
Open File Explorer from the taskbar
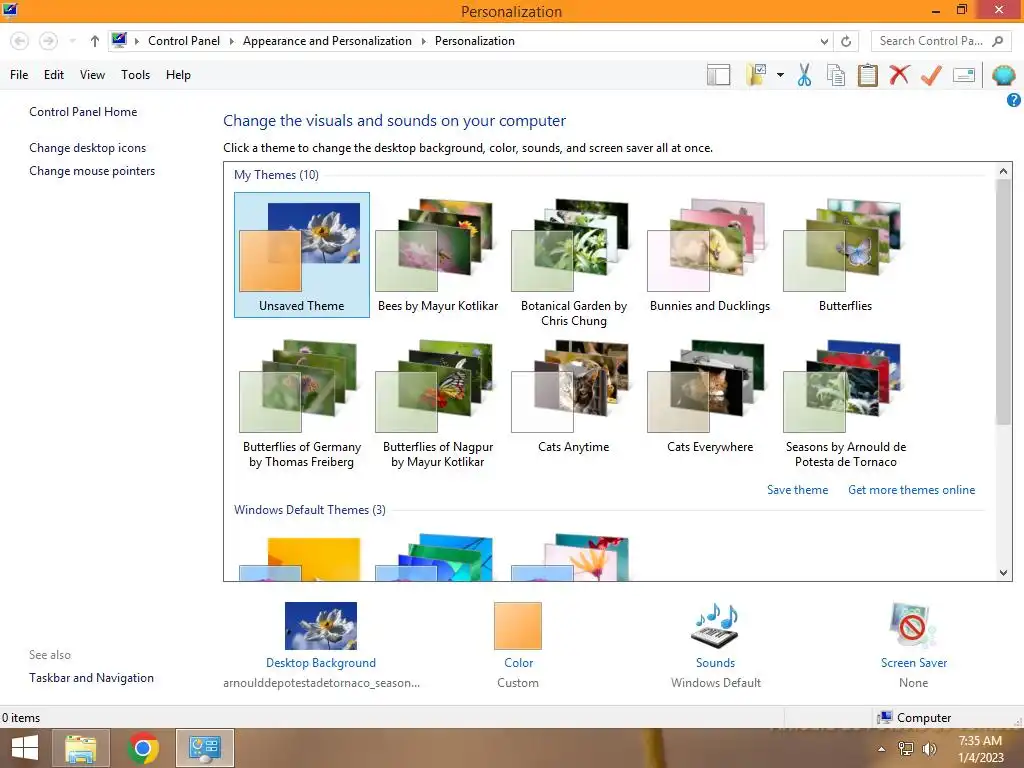(x=80, y=748)
